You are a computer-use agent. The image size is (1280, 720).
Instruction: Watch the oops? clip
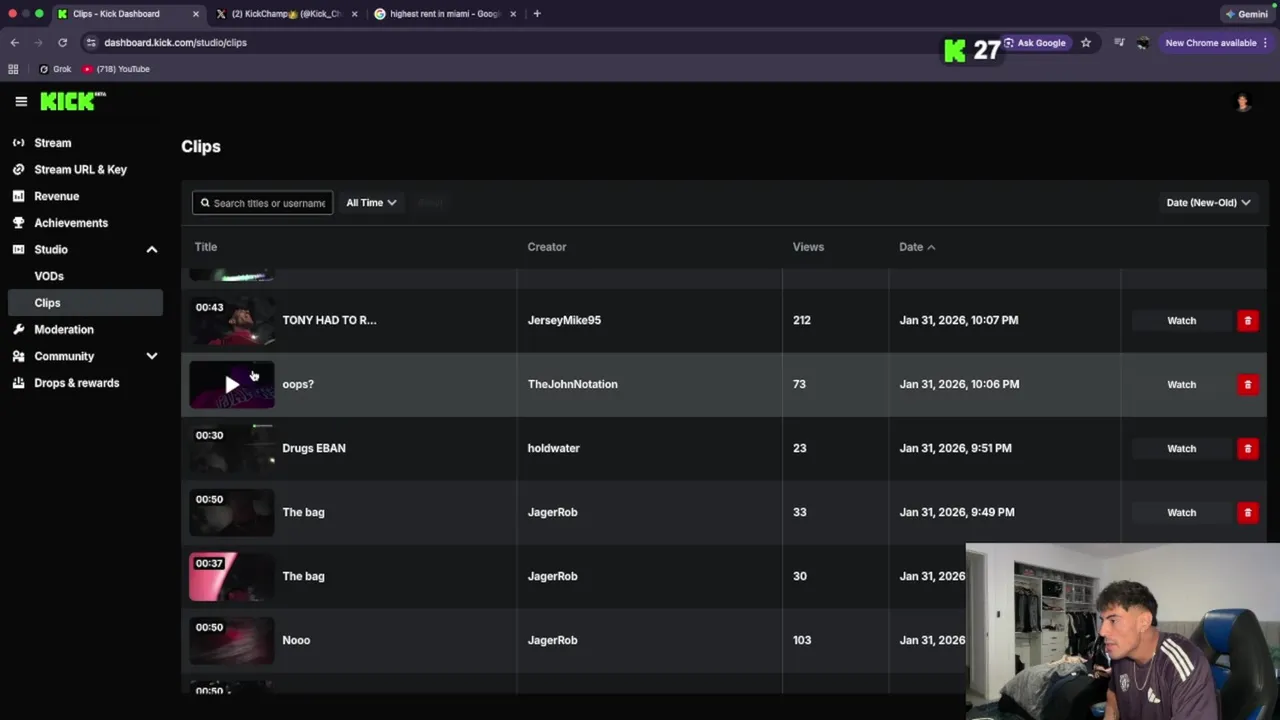point(1181,384)
